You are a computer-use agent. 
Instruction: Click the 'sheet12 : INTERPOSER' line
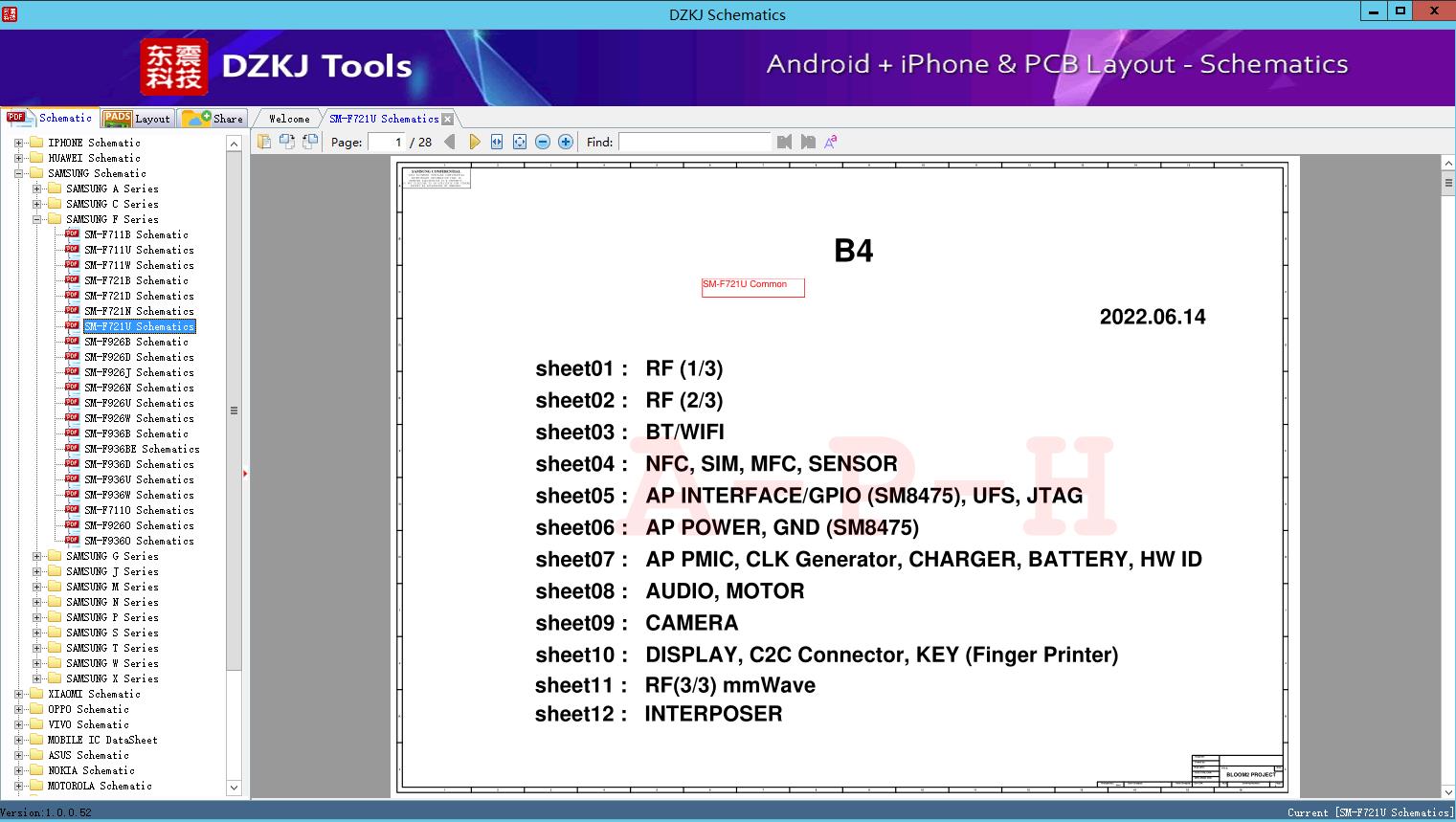659,714
